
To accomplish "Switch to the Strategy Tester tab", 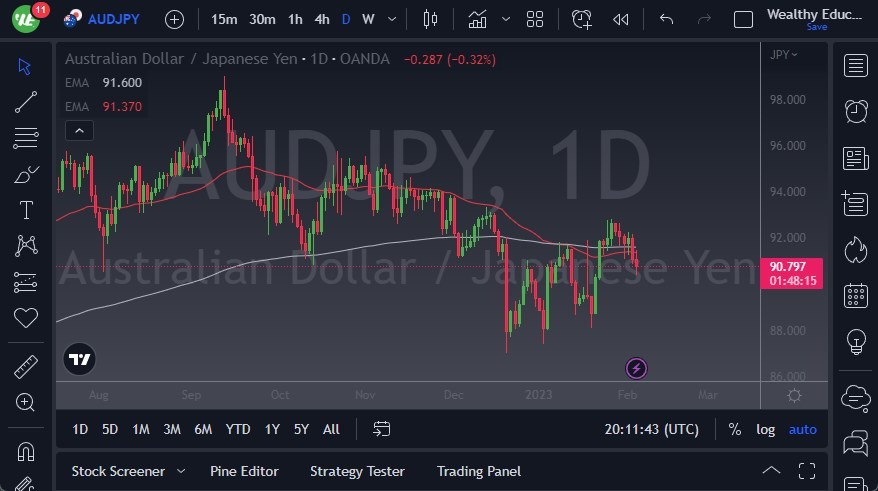I will click(x=357, y=471).
